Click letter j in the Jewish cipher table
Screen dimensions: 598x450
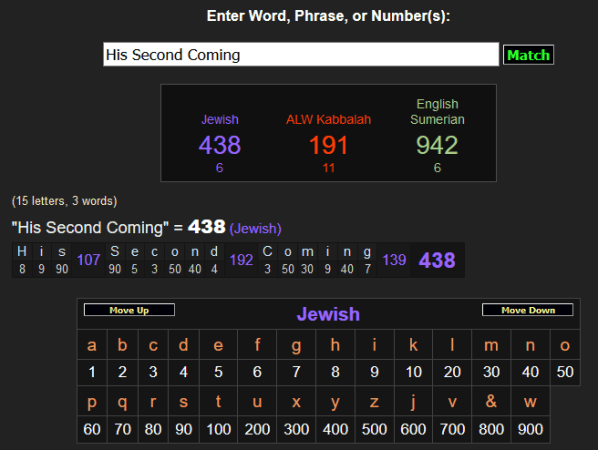click(413, 402)
